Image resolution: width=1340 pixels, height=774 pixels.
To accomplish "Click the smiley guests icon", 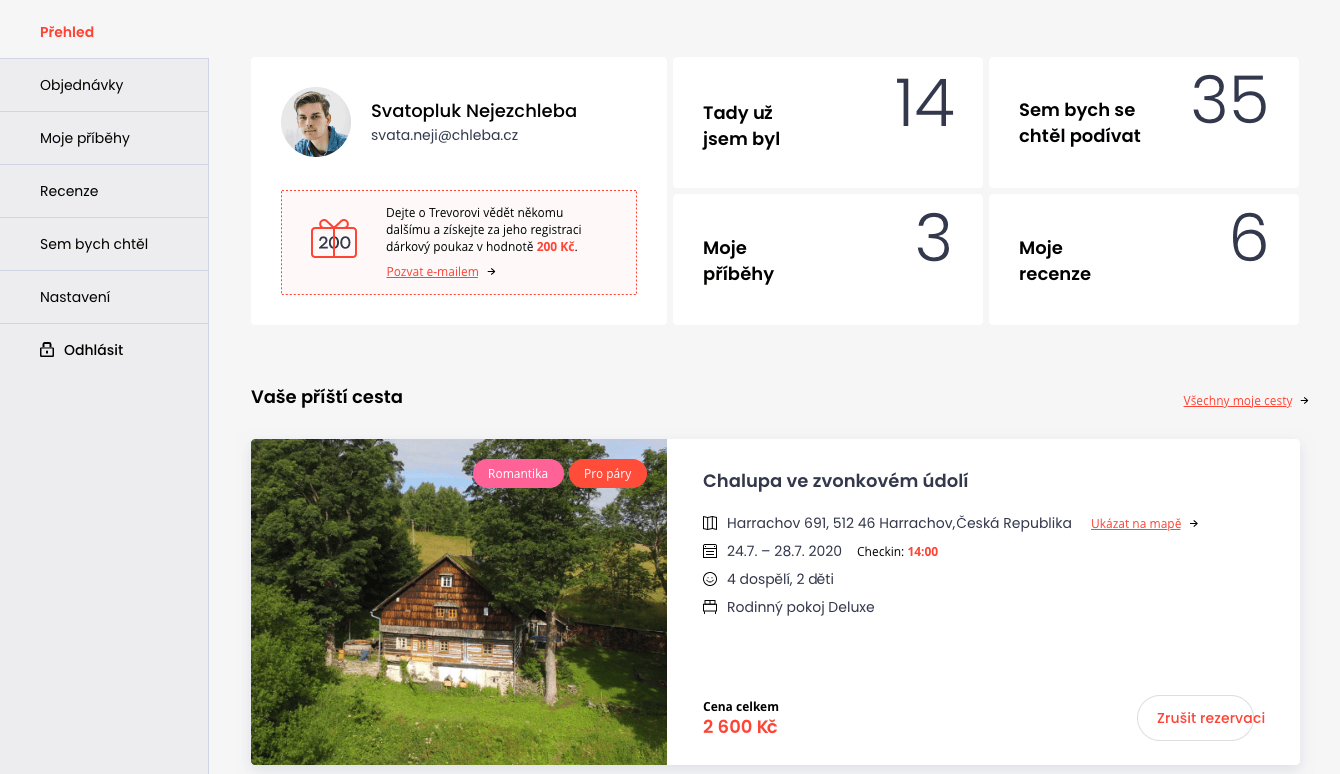I will click(x=710, y=579).
